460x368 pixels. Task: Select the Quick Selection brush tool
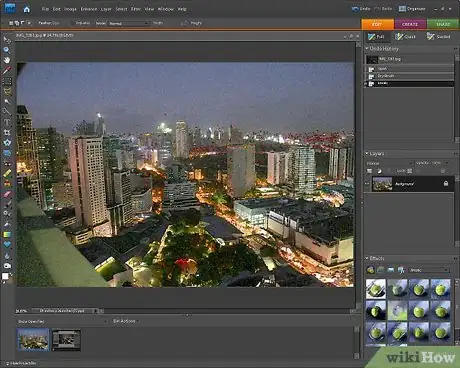7,111
